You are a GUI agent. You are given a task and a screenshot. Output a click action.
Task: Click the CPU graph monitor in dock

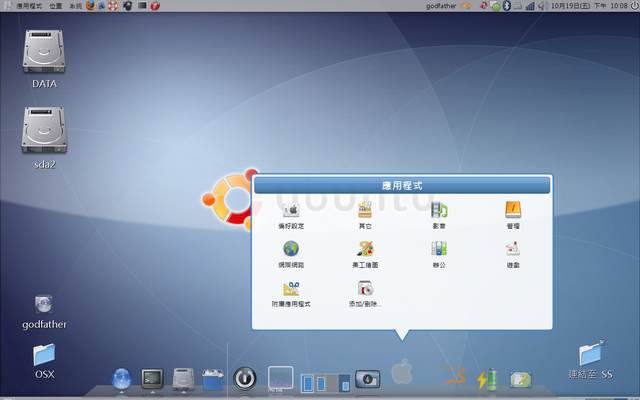click(x=280, y=378)
